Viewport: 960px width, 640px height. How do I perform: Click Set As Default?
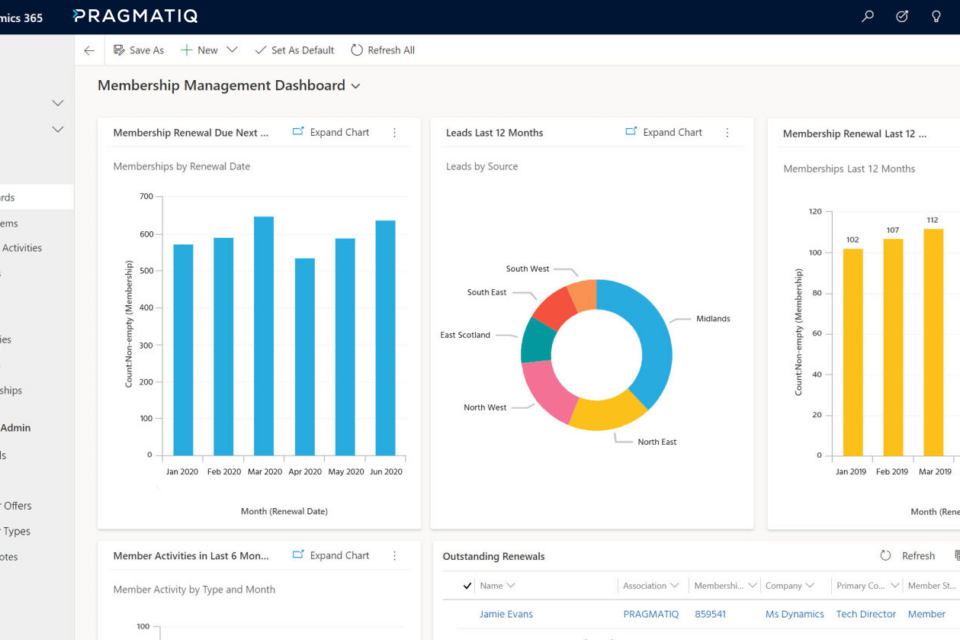[294, 50]
